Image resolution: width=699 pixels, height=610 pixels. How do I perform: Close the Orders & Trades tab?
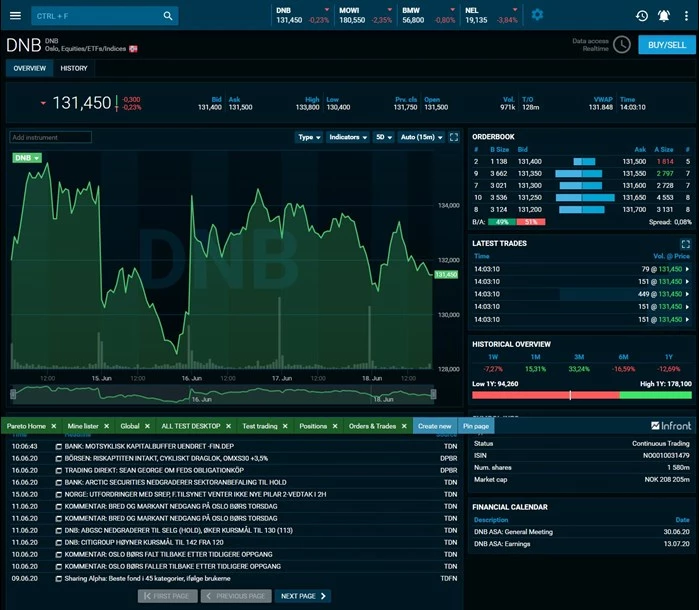(x=404, y=426)
